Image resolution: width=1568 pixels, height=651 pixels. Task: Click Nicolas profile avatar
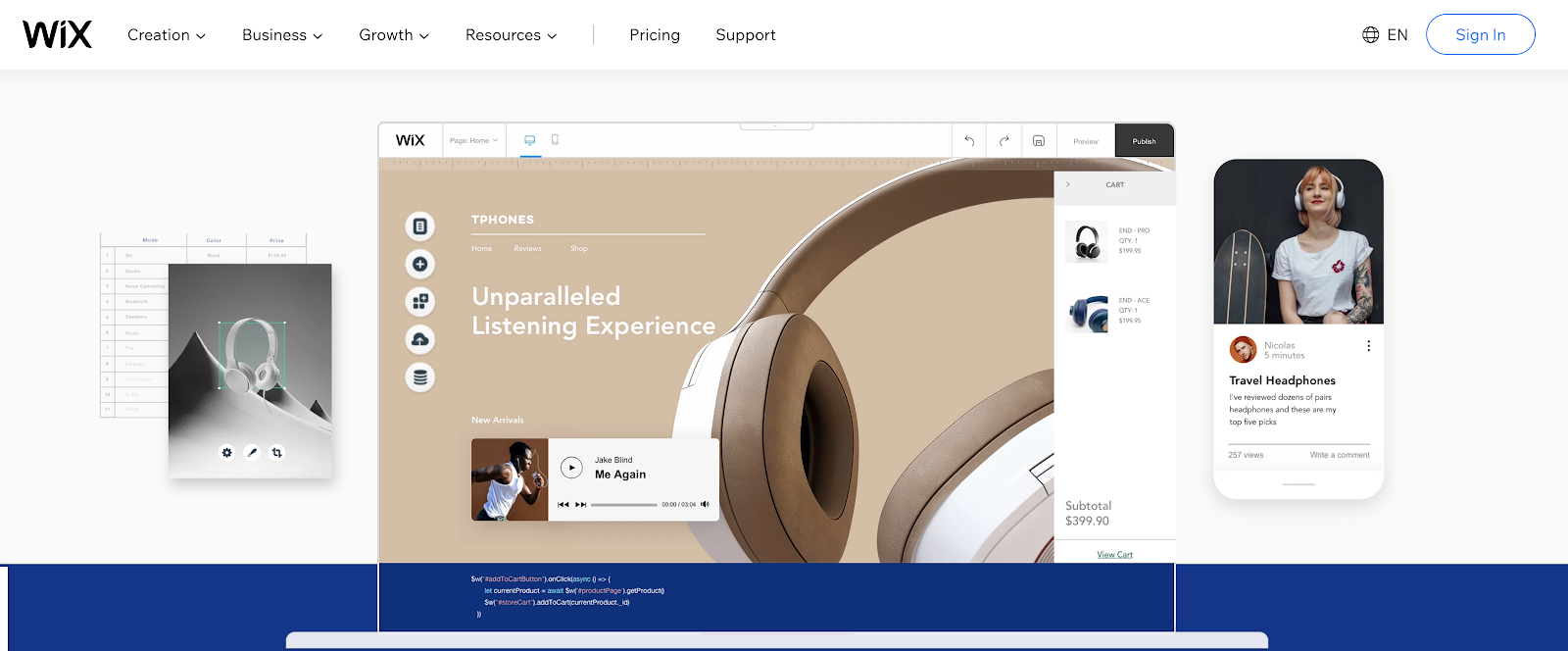coord(1243,349)
